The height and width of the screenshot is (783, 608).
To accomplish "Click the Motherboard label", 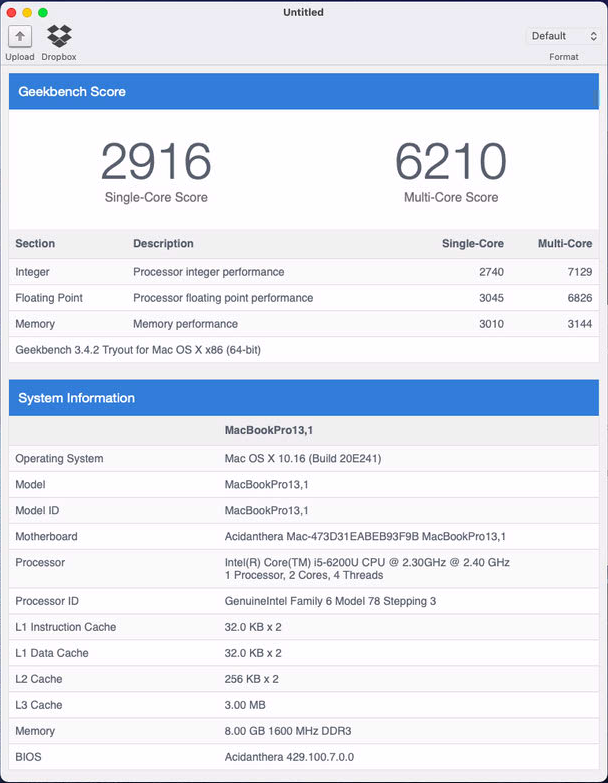I will 46,537.
